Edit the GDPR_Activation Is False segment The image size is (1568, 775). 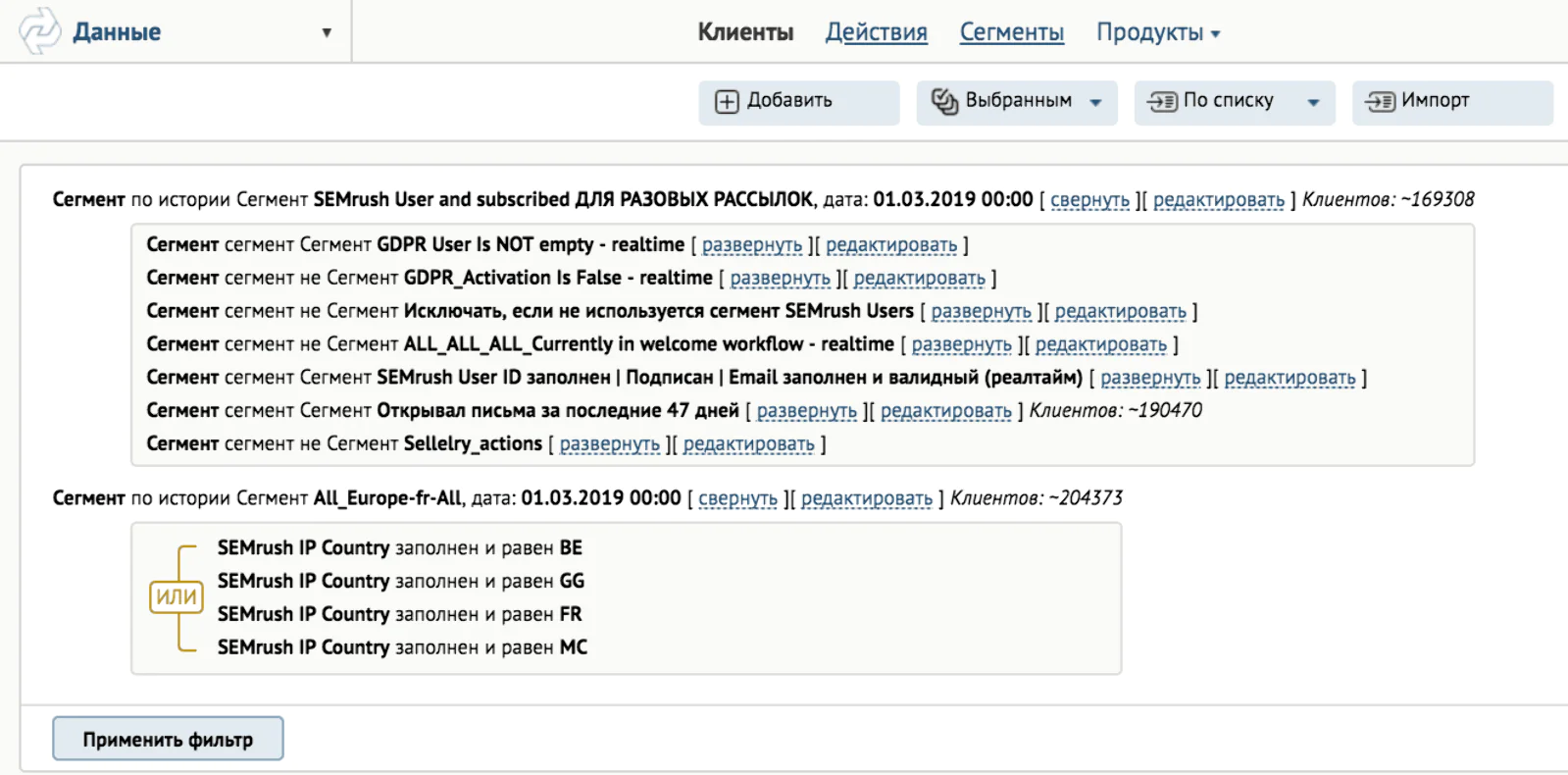click(x=919, y=279)
